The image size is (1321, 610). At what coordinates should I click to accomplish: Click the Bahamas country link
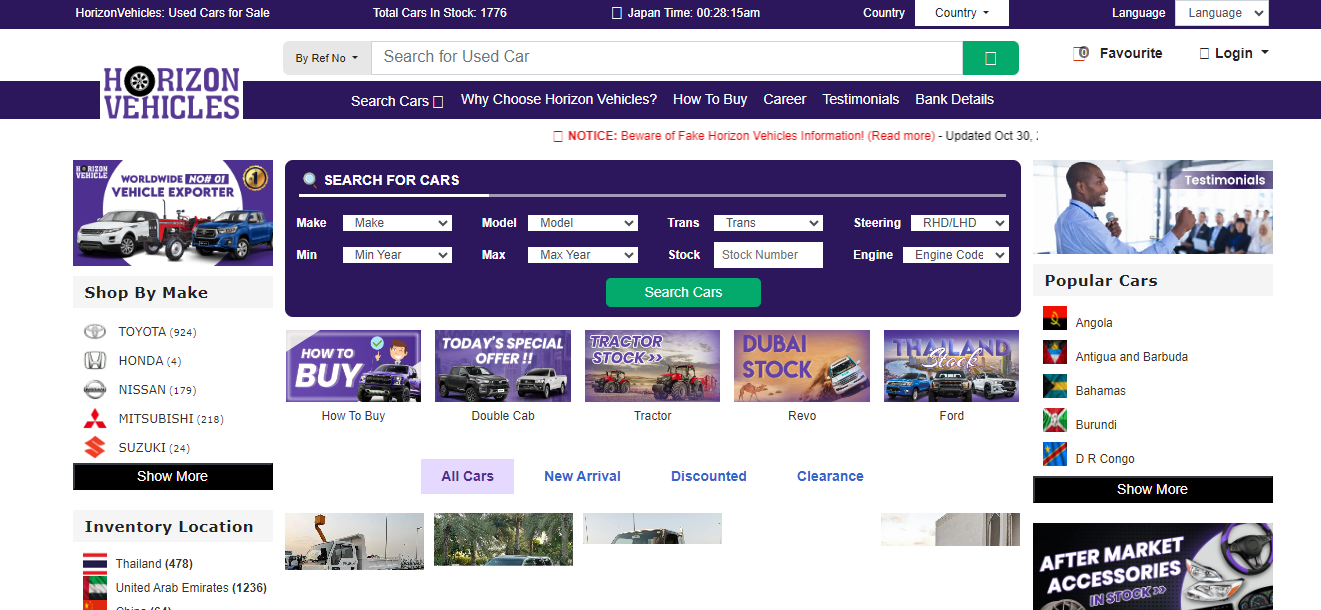(1100, 391)
